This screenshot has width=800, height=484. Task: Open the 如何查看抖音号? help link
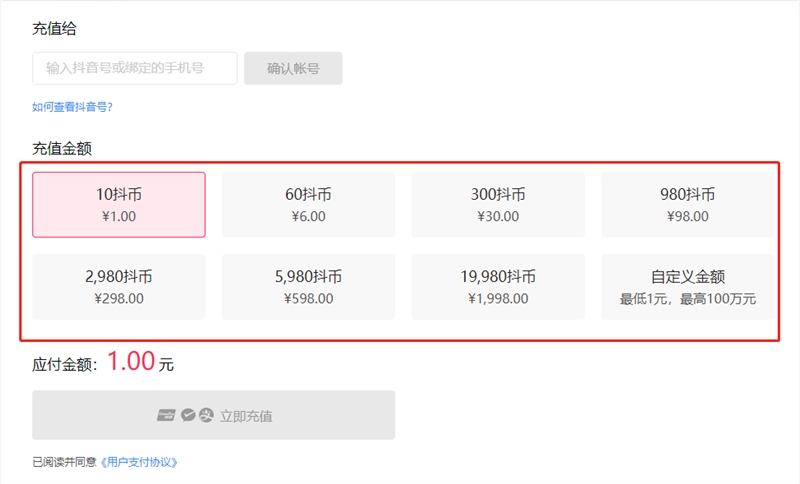79,107
